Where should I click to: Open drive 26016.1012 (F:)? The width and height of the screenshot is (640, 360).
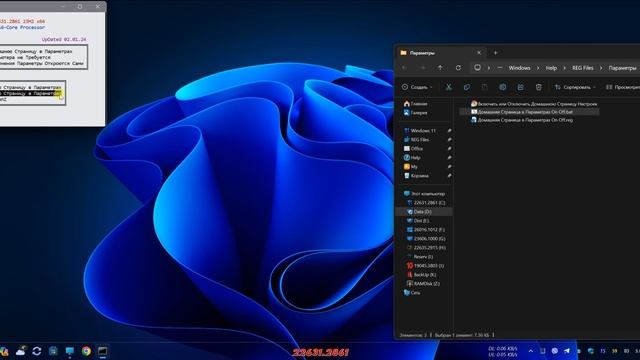point(426,230)
